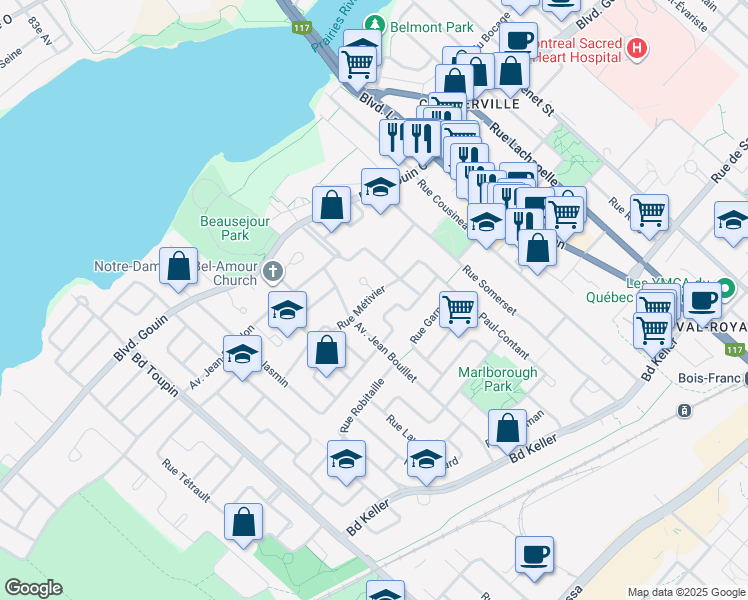Click the Belmont Park label
Viewport: 748px width, 600px height.
click(x=432, y=27)
